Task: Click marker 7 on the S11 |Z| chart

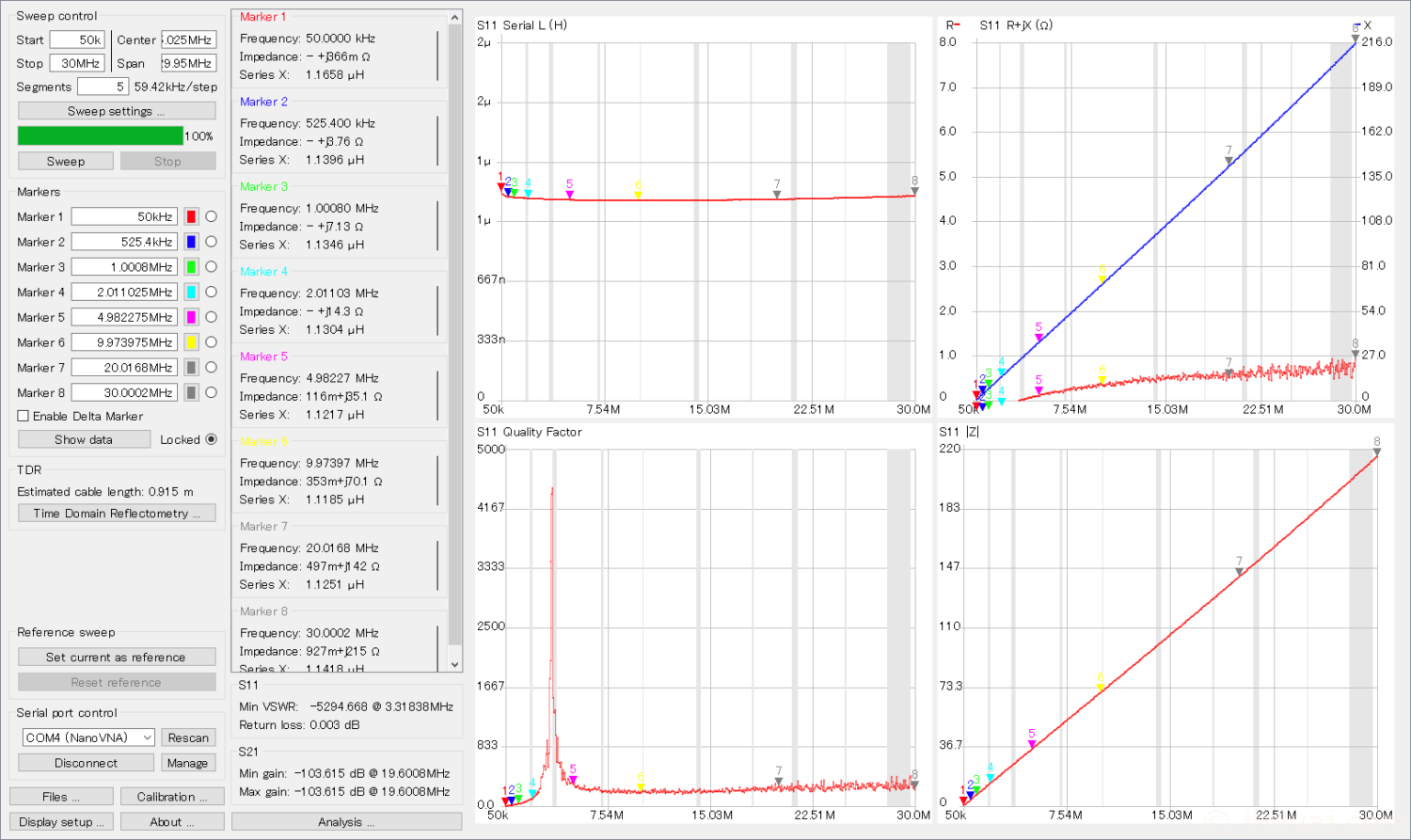Action: [x=1239, y=570]
